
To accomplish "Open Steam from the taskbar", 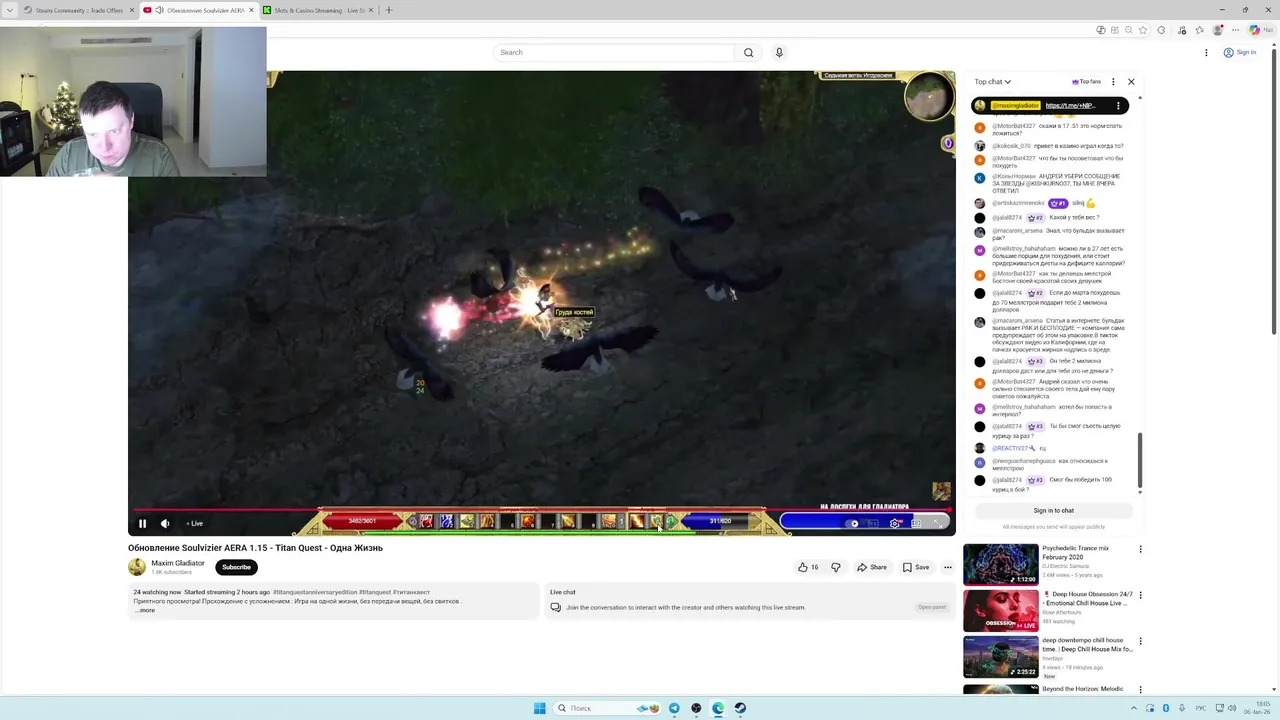I will 740,708.
